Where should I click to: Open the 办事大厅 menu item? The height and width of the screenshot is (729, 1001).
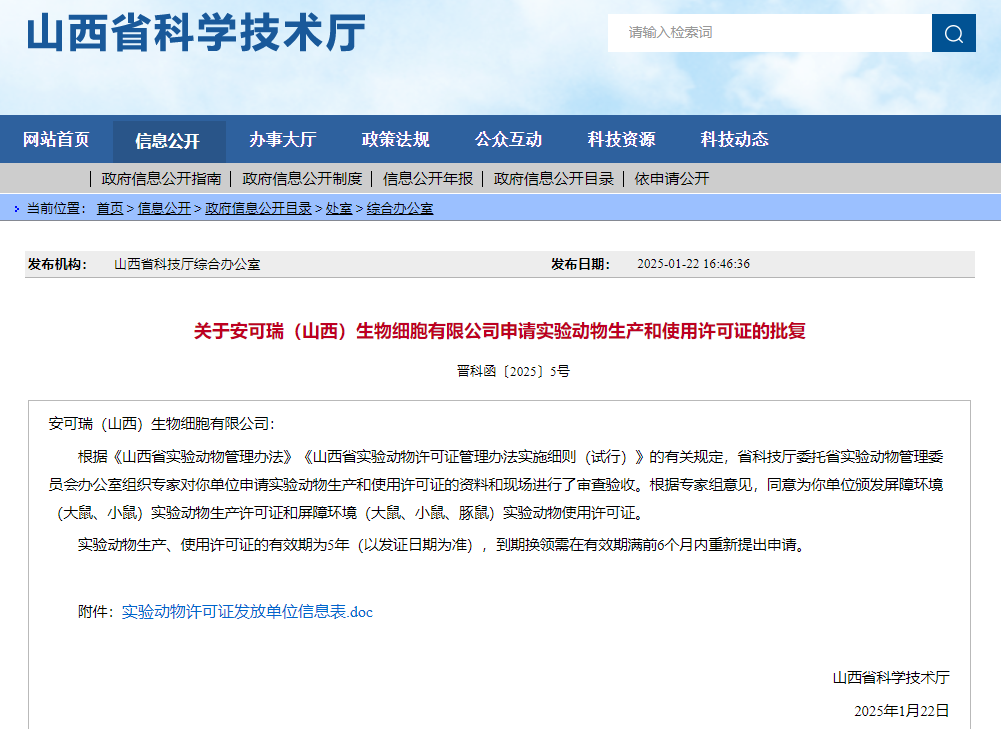pos(282,140)
